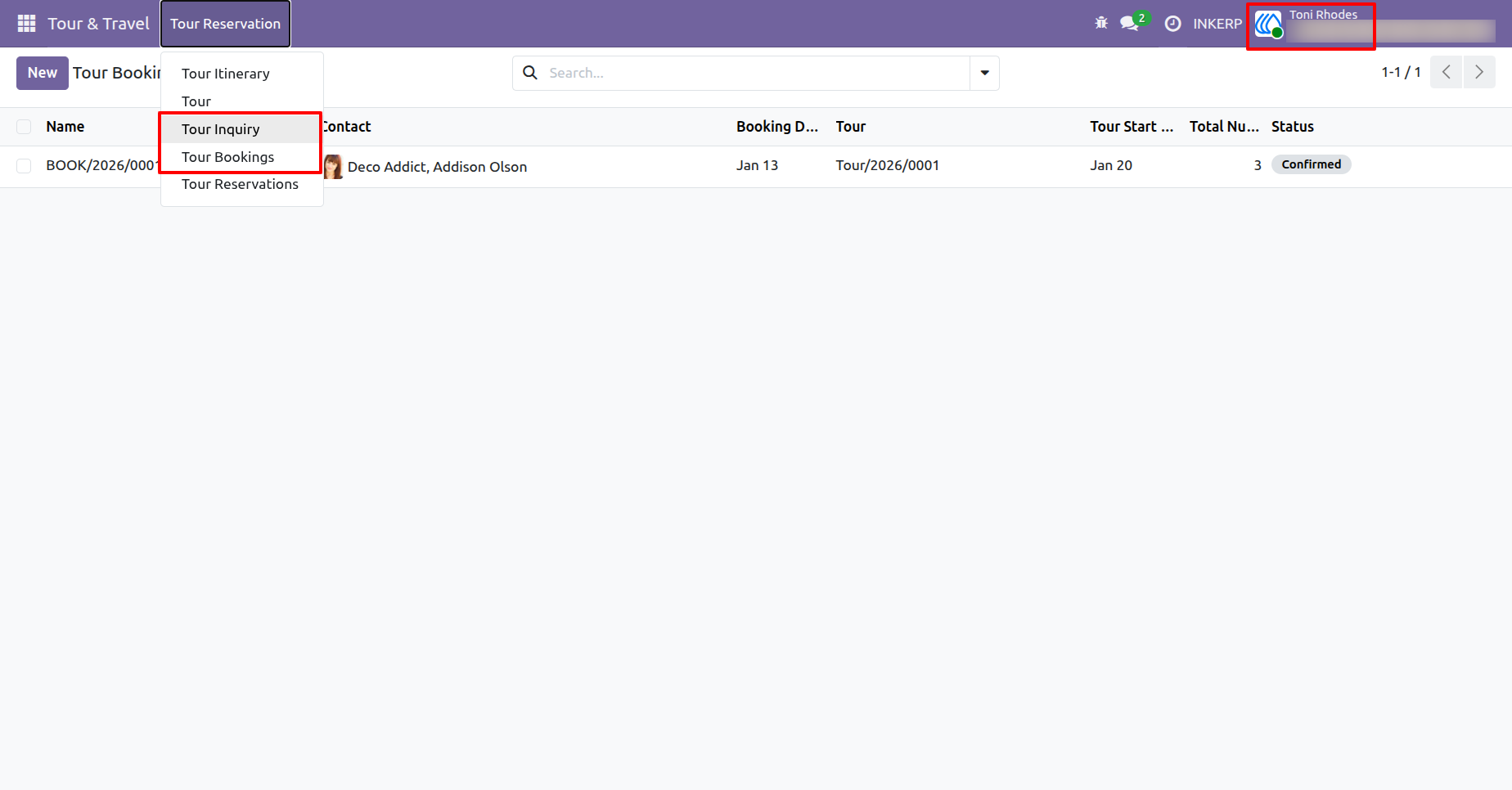The image size is (1512, 790).
Task: Toggle the select-all header checkbox
Action: [x=24, y=127]
